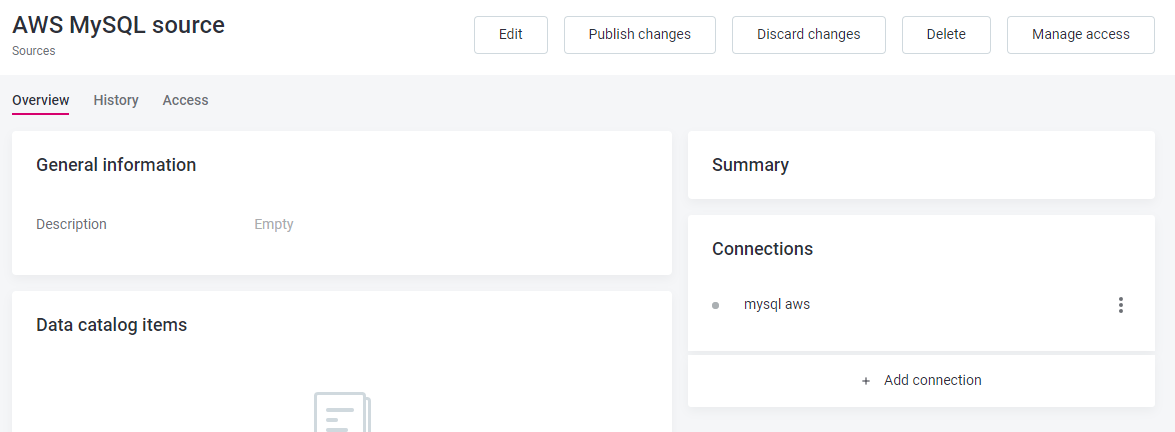Click the Empty description value
This screenshot has height=432, width=1175.
click(x=274, y=224)
